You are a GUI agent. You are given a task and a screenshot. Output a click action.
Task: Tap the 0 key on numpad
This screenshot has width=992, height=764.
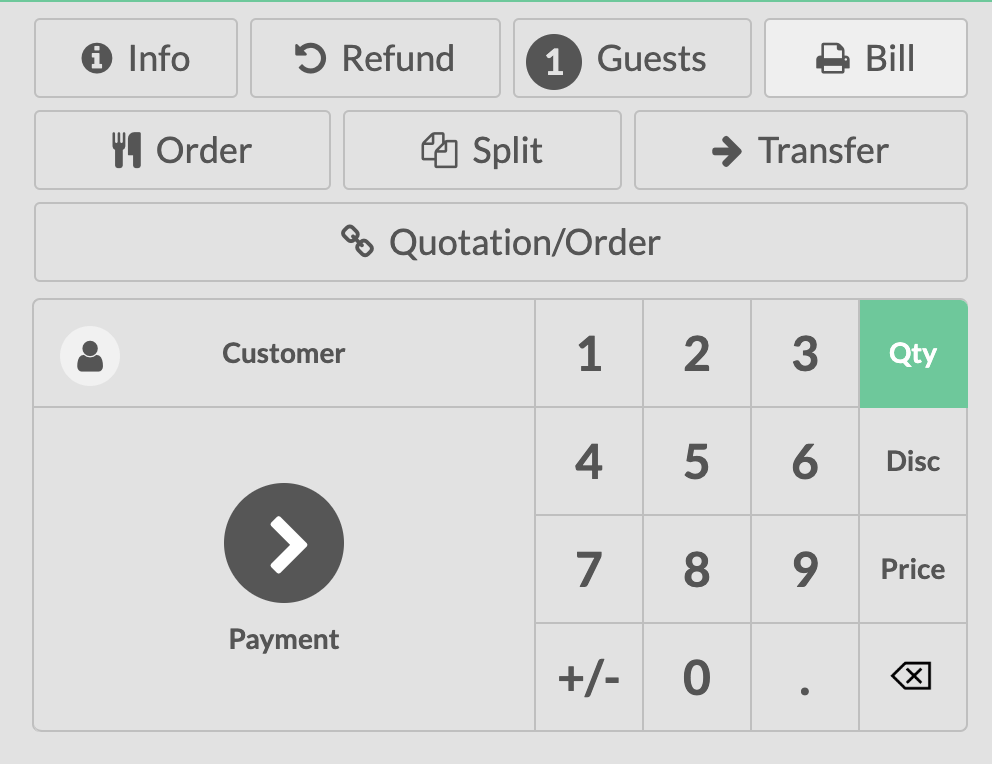pos(697,678)
